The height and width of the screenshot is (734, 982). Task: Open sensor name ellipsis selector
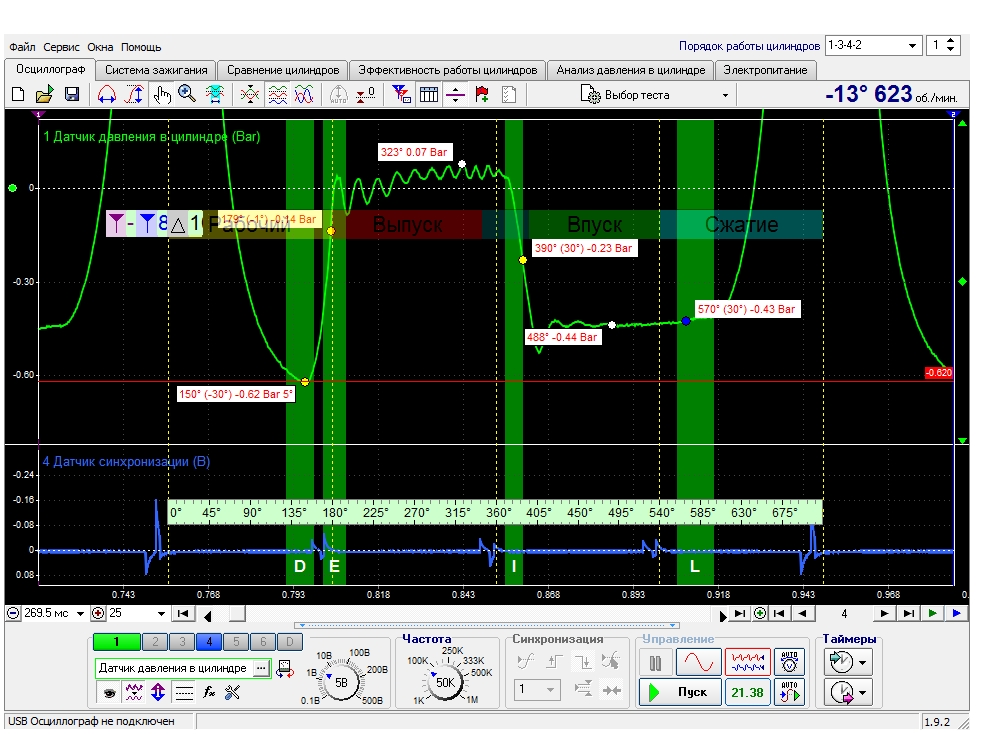[261, 669]
